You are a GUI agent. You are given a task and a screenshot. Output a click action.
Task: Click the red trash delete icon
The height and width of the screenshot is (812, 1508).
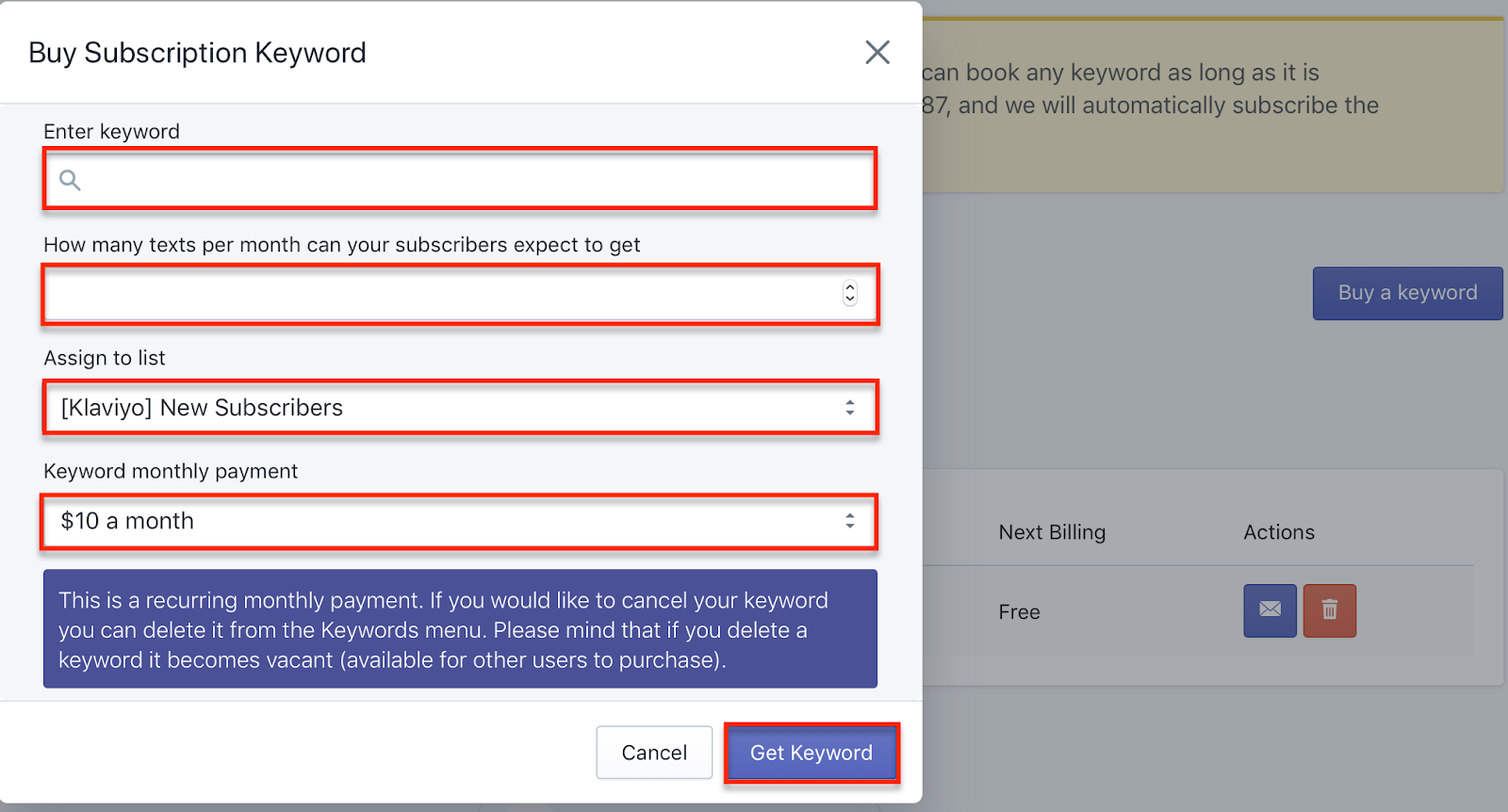click(1329, 610)
